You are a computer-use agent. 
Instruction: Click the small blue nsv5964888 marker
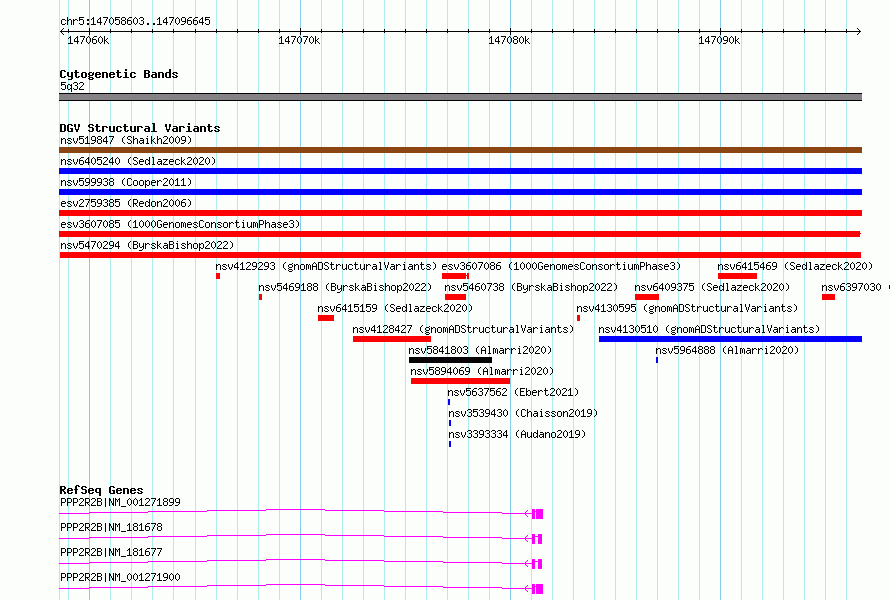(657, 360)
